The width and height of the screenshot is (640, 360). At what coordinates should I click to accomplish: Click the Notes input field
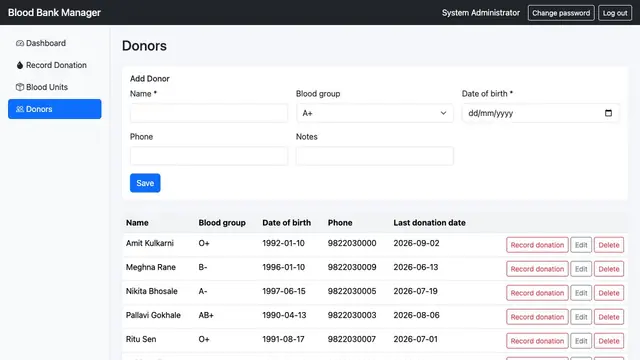[x=375, y=156]
